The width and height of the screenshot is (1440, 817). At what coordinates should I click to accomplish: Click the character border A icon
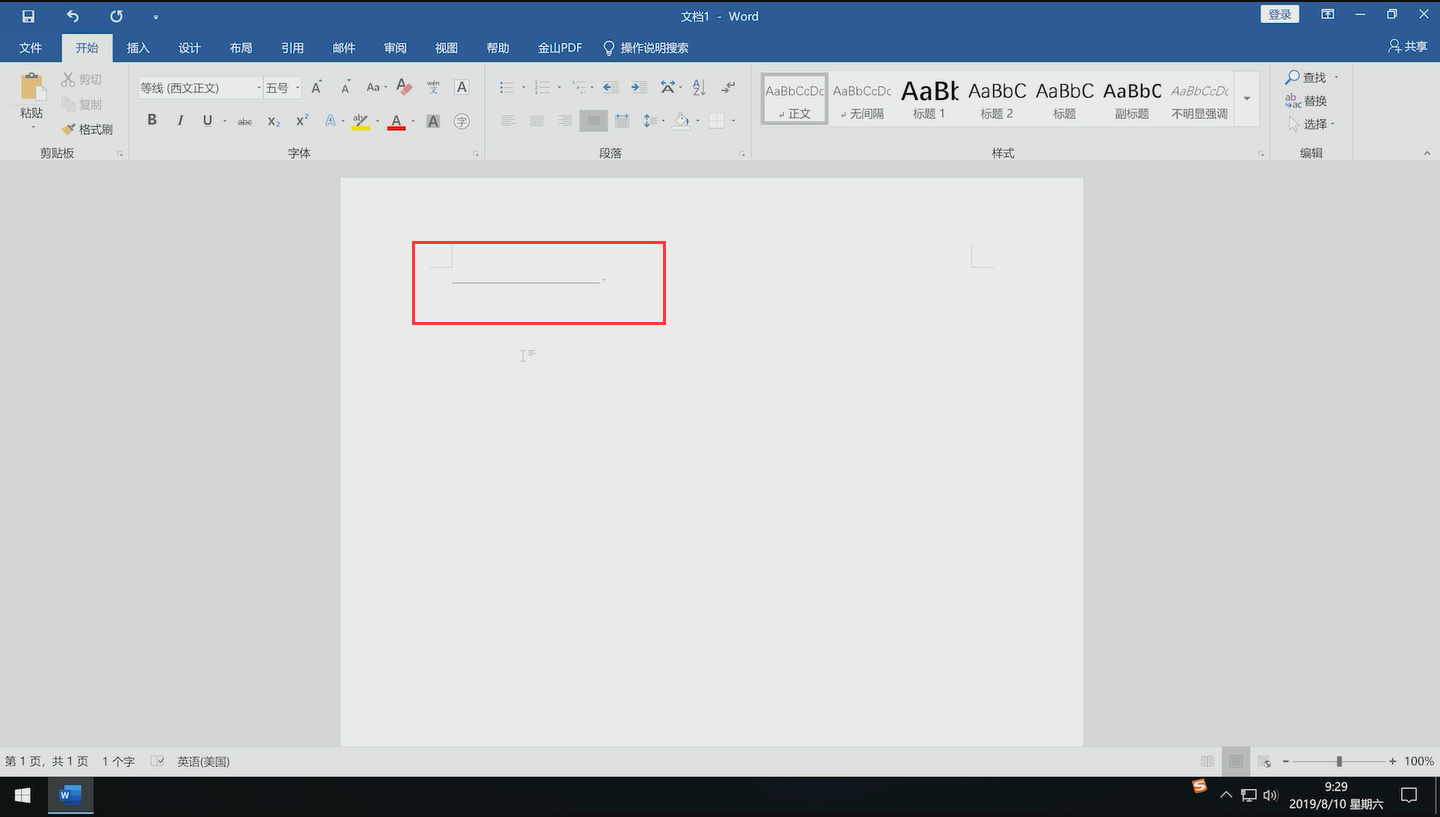461,88
